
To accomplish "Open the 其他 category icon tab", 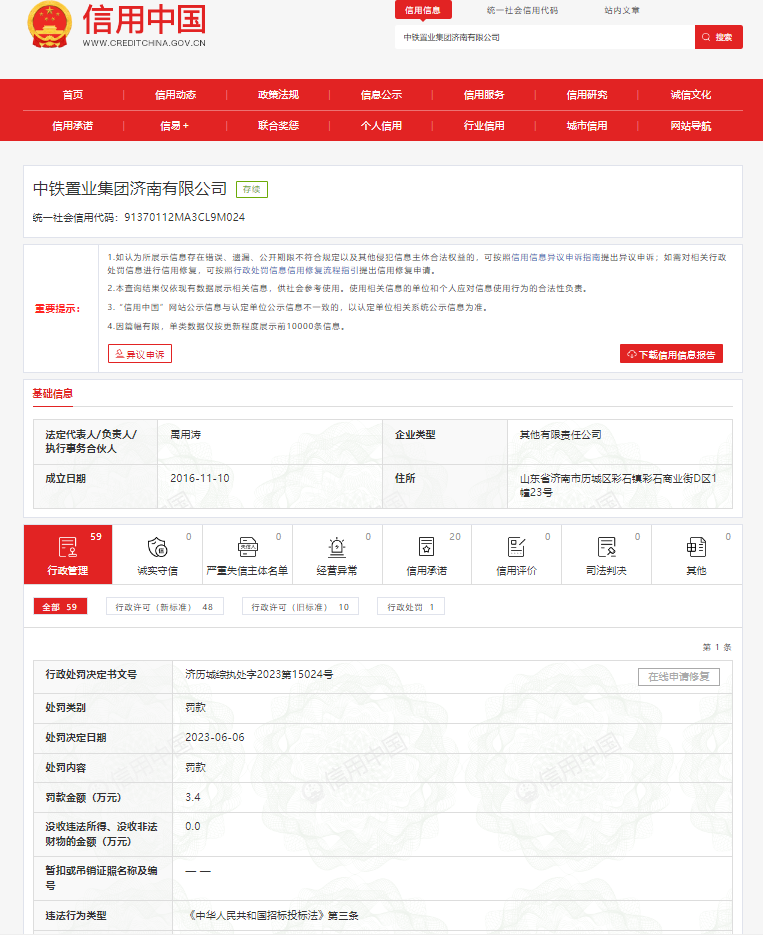I will pyautogui.click(x=696, y=555).
